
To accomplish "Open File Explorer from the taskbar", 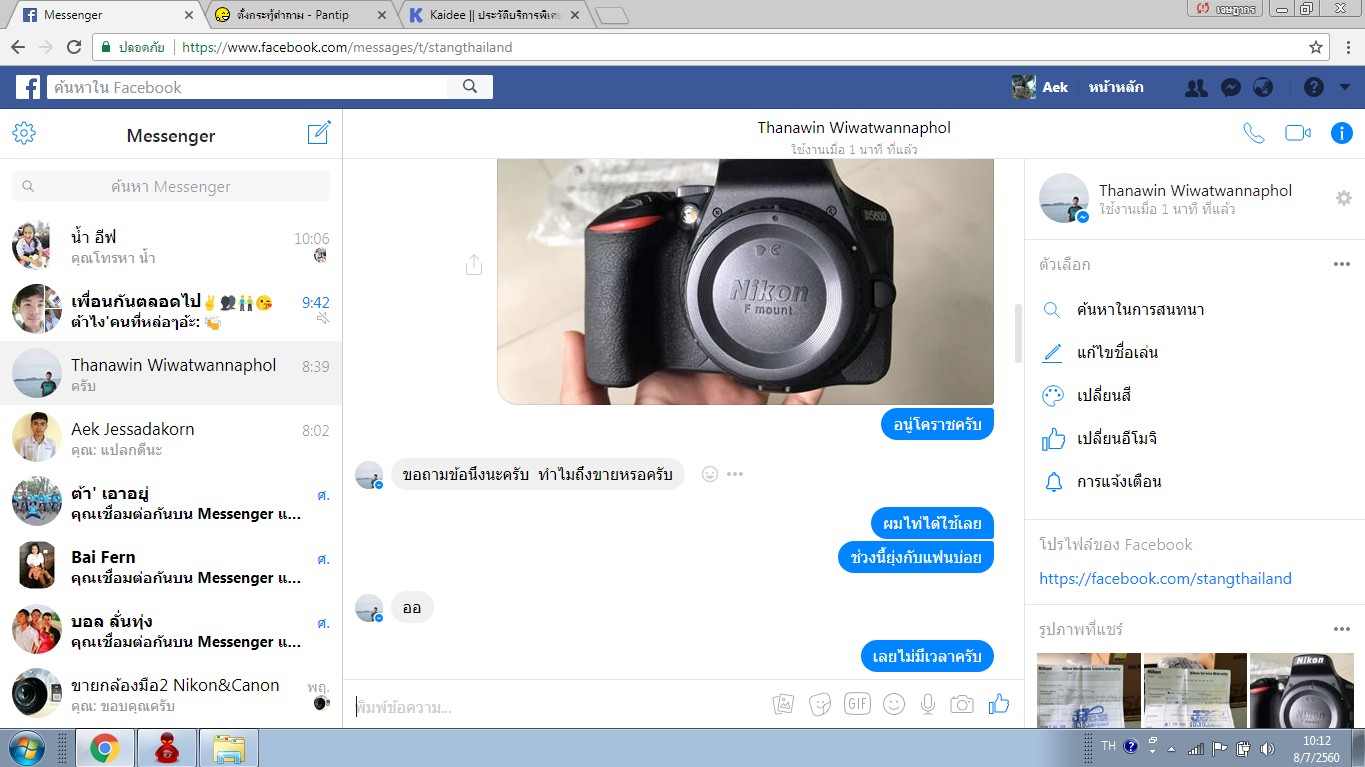I will 229,747.
